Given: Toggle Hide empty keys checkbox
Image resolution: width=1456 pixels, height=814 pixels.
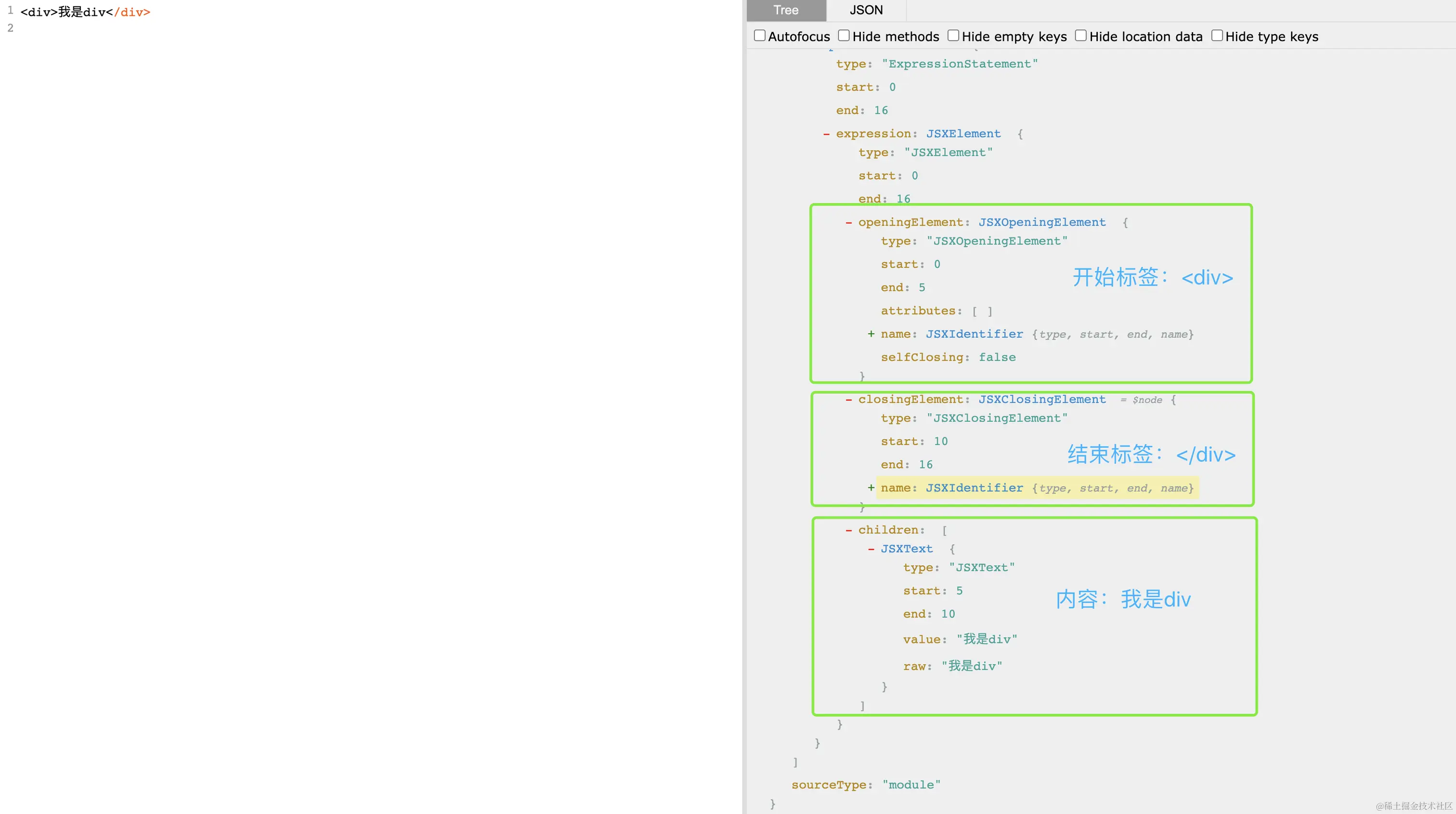Looking at the screenshot, I should click(953, 36).
